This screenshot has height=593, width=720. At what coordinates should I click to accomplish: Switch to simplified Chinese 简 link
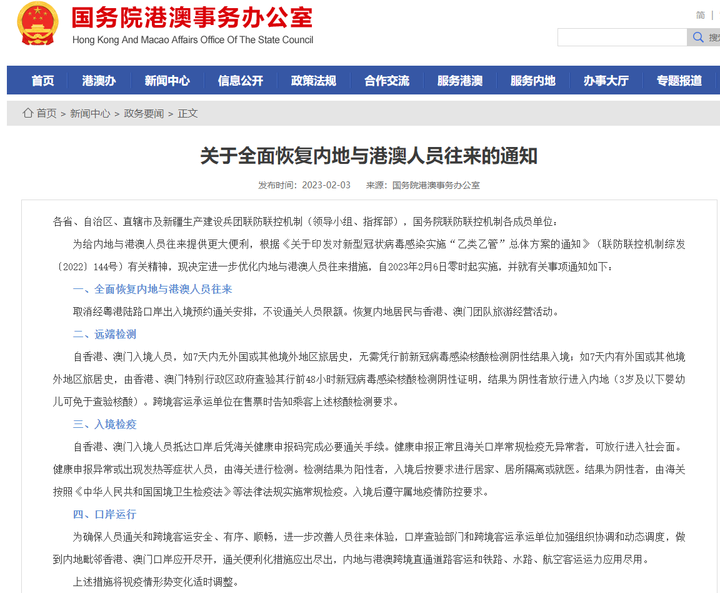point(700,15)
